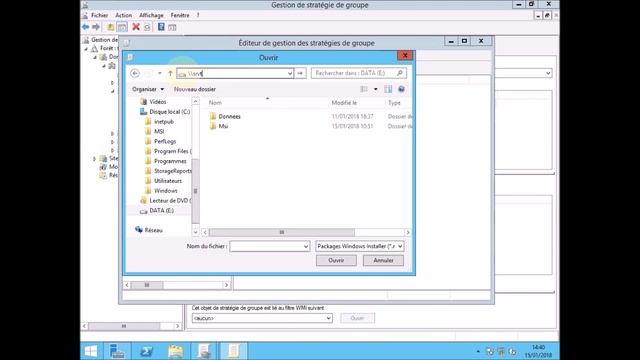Viewport: 640px width, 360px height.
Task: Click the folder up icon in main toolbar
Action: tap(111, 27)
